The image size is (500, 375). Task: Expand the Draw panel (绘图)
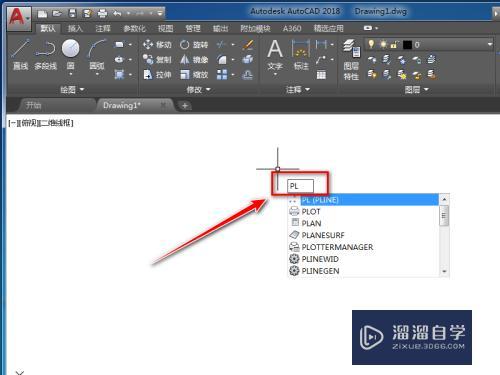(x=72, y=90)
